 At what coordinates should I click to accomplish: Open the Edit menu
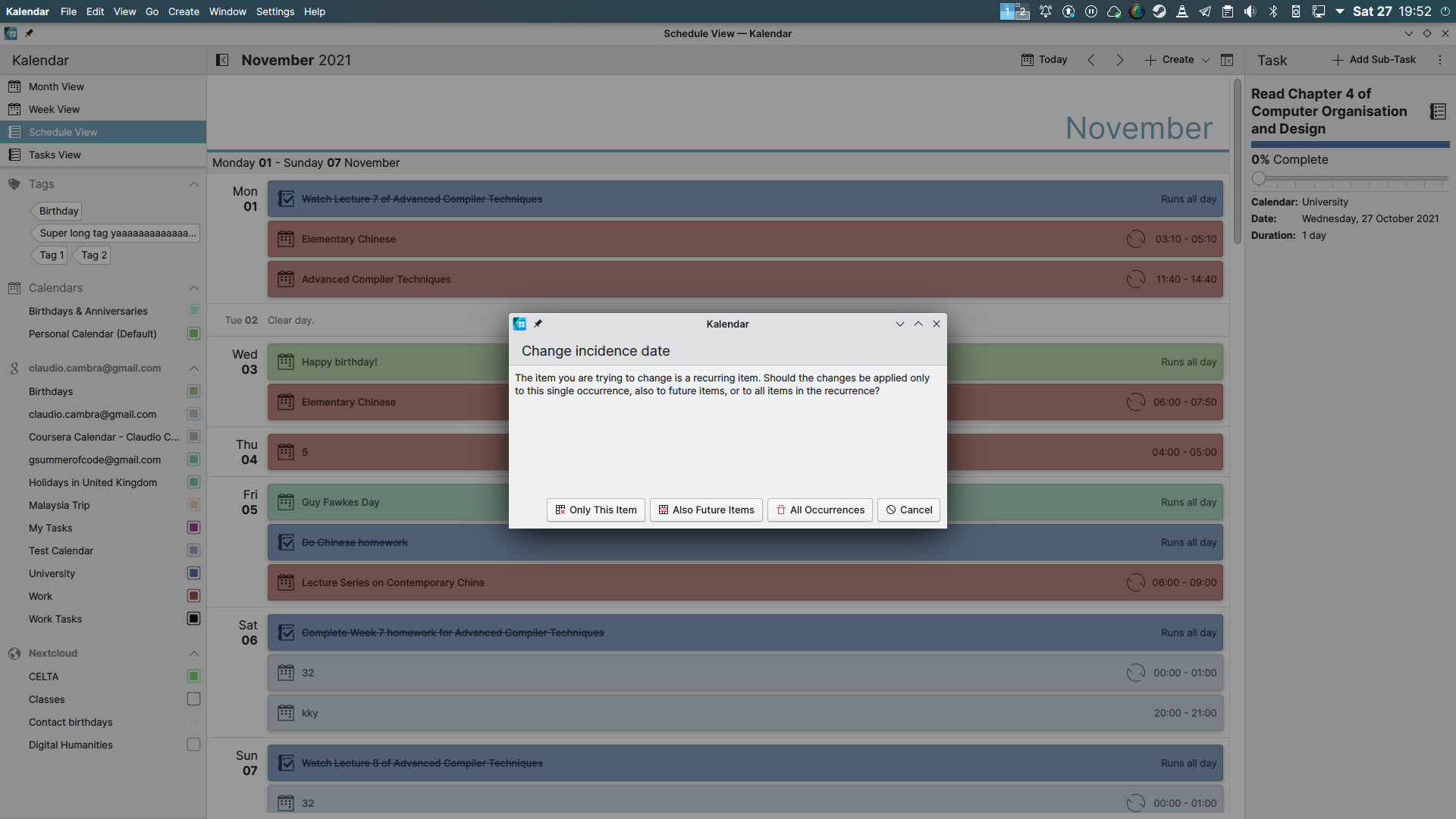tap(95, 11)
